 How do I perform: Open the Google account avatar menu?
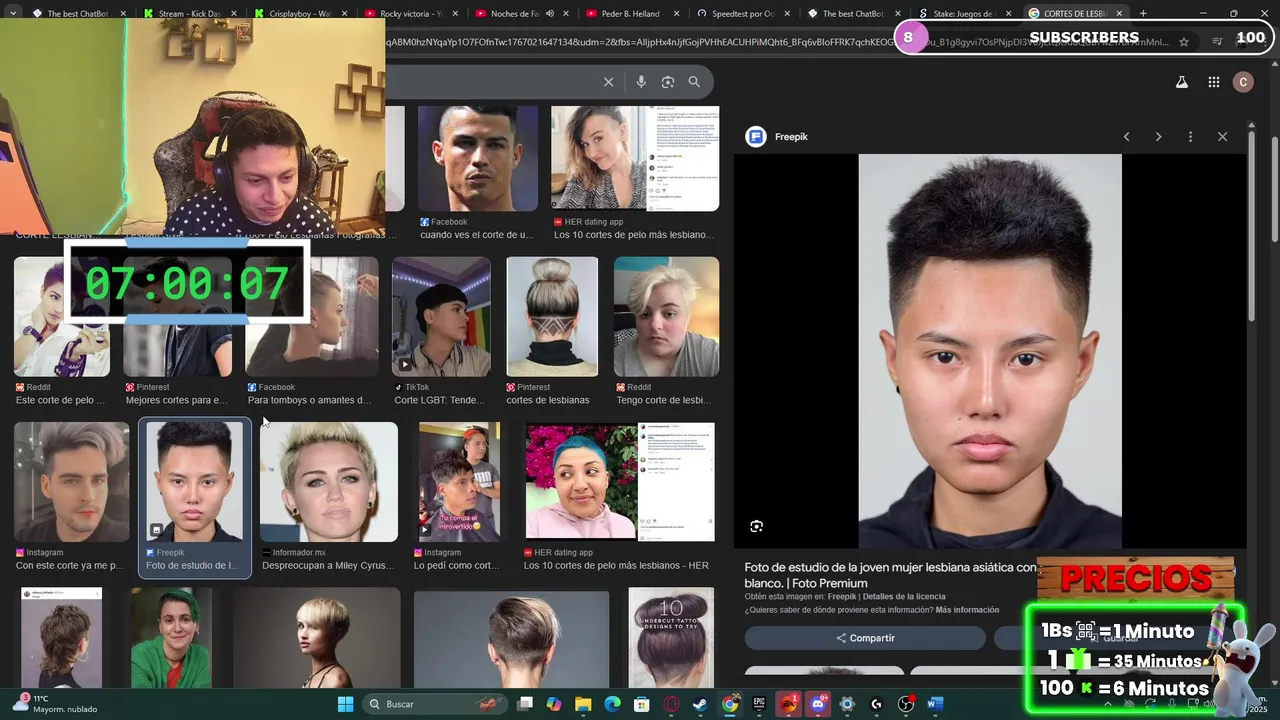(x=1243, y=82)
